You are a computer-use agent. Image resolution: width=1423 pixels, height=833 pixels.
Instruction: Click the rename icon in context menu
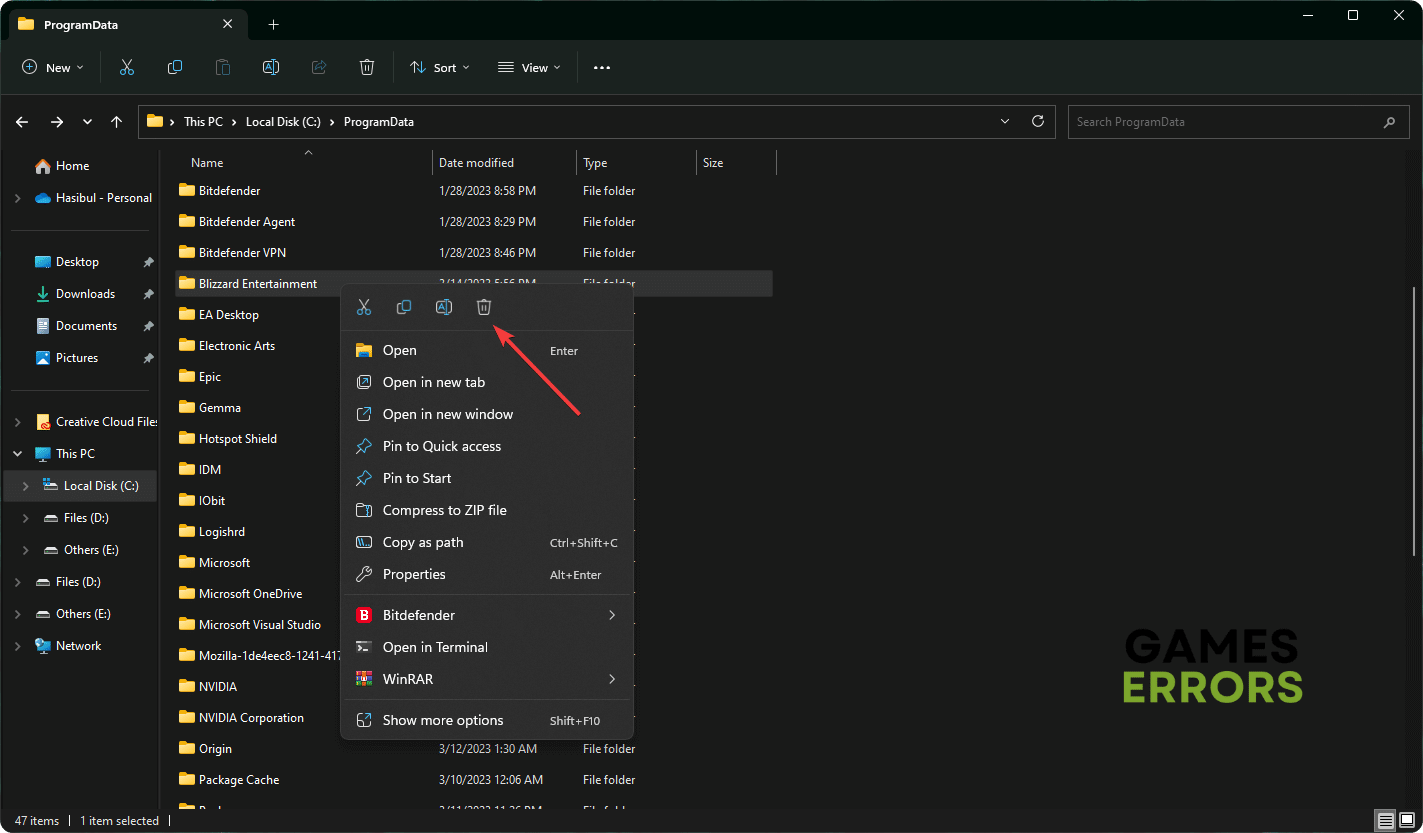[x=444, y=308]
